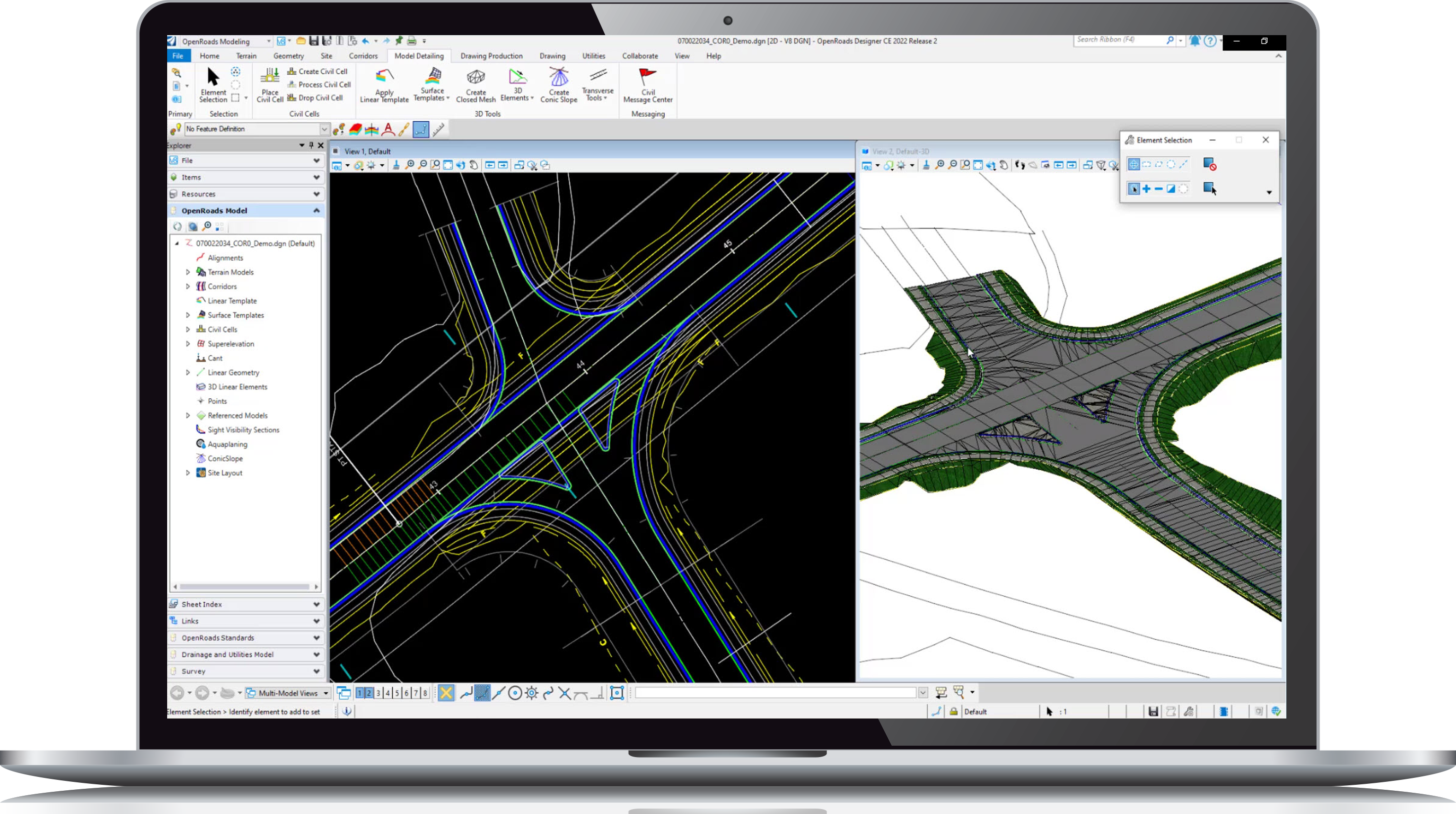
Task: Open the Drawing Production tab
Action: [491, 56]
